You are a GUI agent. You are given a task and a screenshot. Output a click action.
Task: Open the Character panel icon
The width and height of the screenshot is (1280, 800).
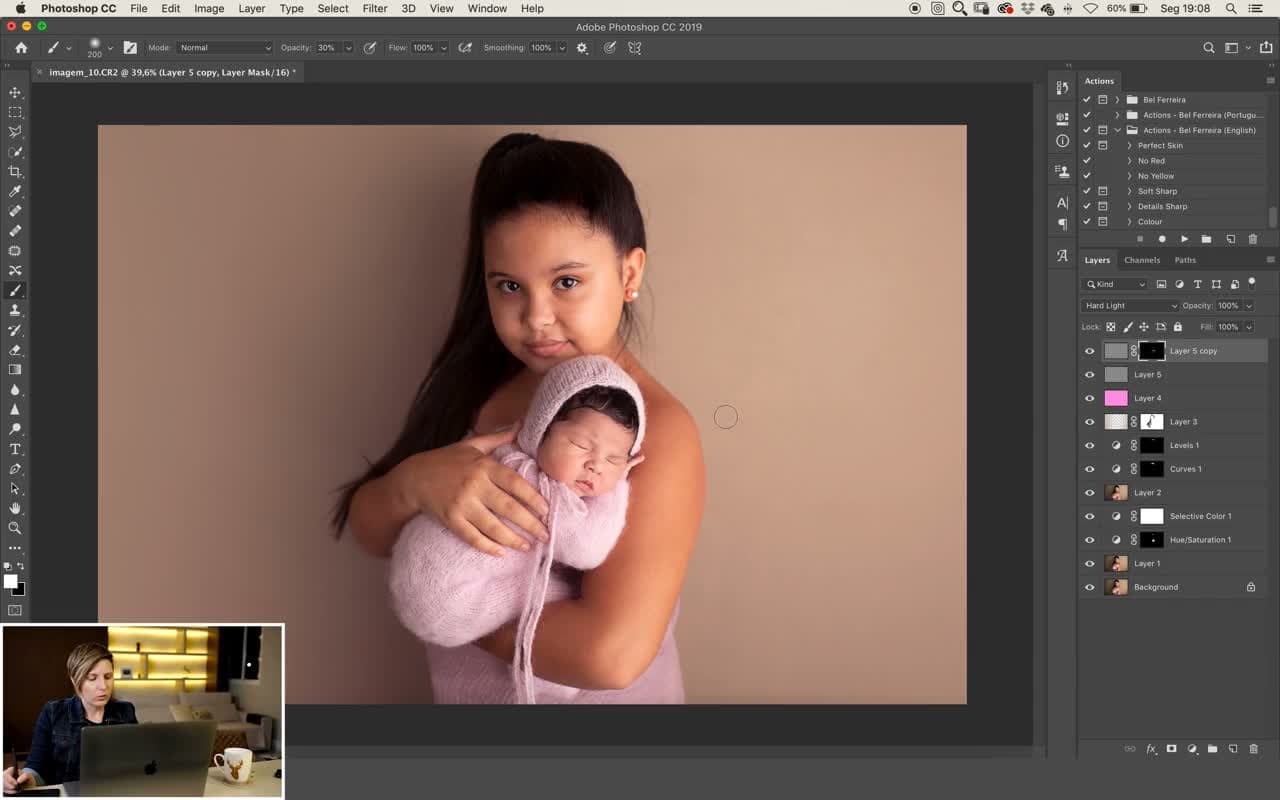[x=1062, y=202]
